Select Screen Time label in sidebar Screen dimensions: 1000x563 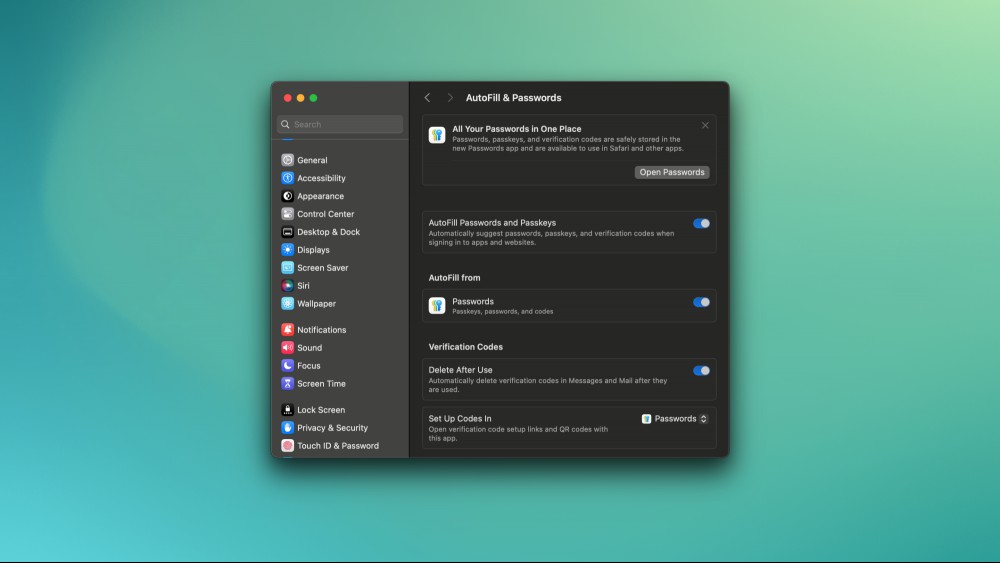(321, 383)
